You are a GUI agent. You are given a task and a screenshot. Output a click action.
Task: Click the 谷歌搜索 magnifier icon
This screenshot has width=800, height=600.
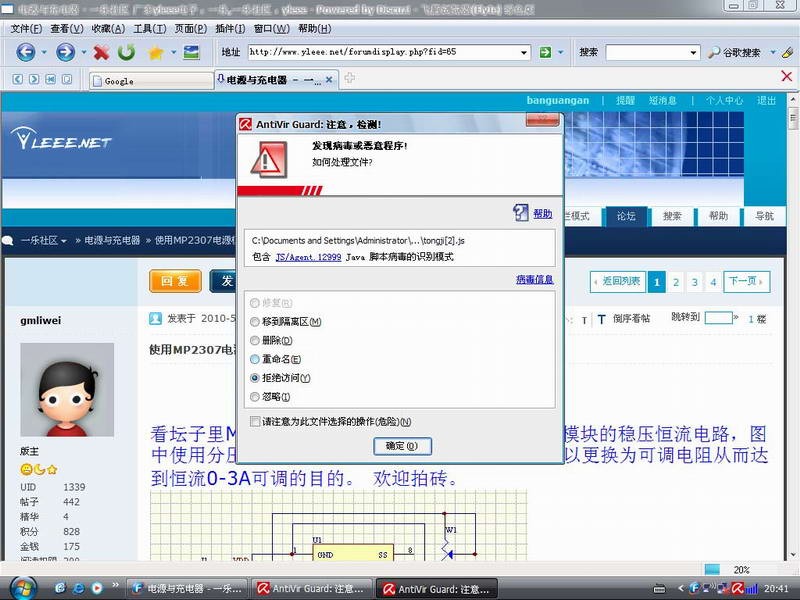714,52
